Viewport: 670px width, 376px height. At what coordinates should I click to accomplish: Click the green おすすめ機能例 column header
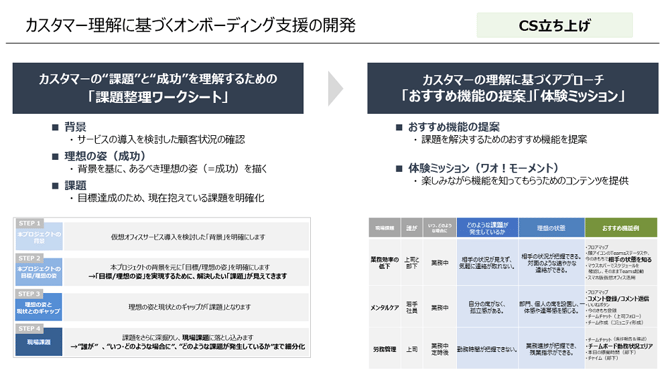(621, 228)
